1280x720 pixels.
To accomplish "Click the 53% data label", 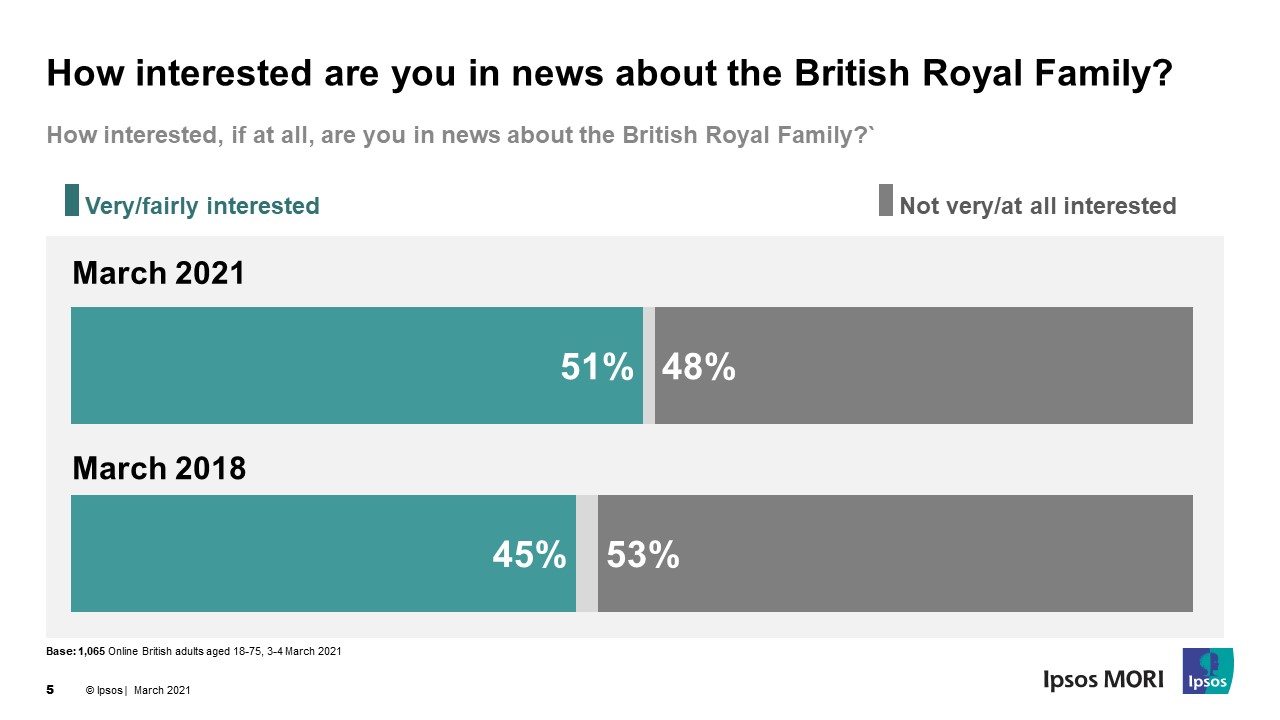I will [643, 554].
